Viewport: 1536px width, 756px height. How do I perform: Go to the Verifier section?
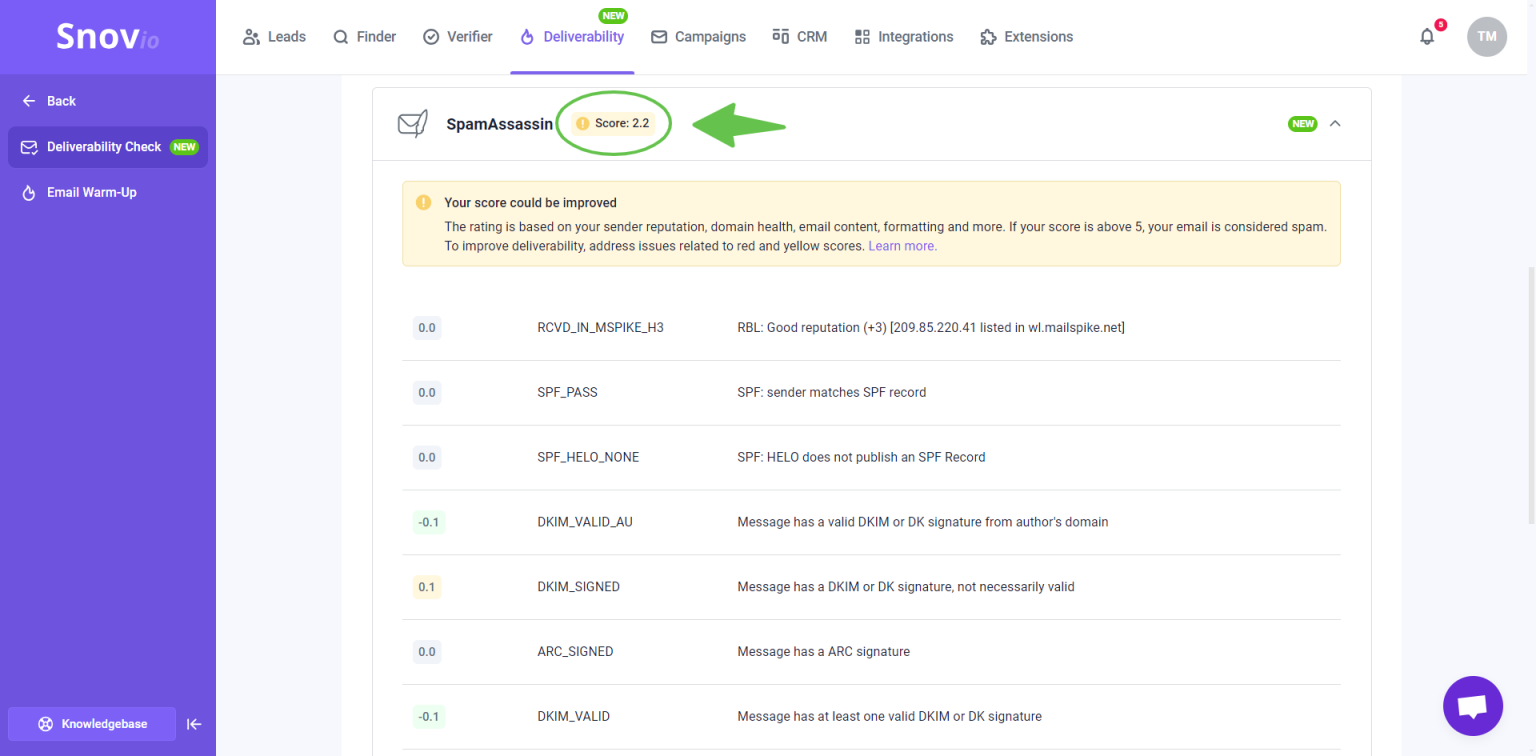coord(457,37)
